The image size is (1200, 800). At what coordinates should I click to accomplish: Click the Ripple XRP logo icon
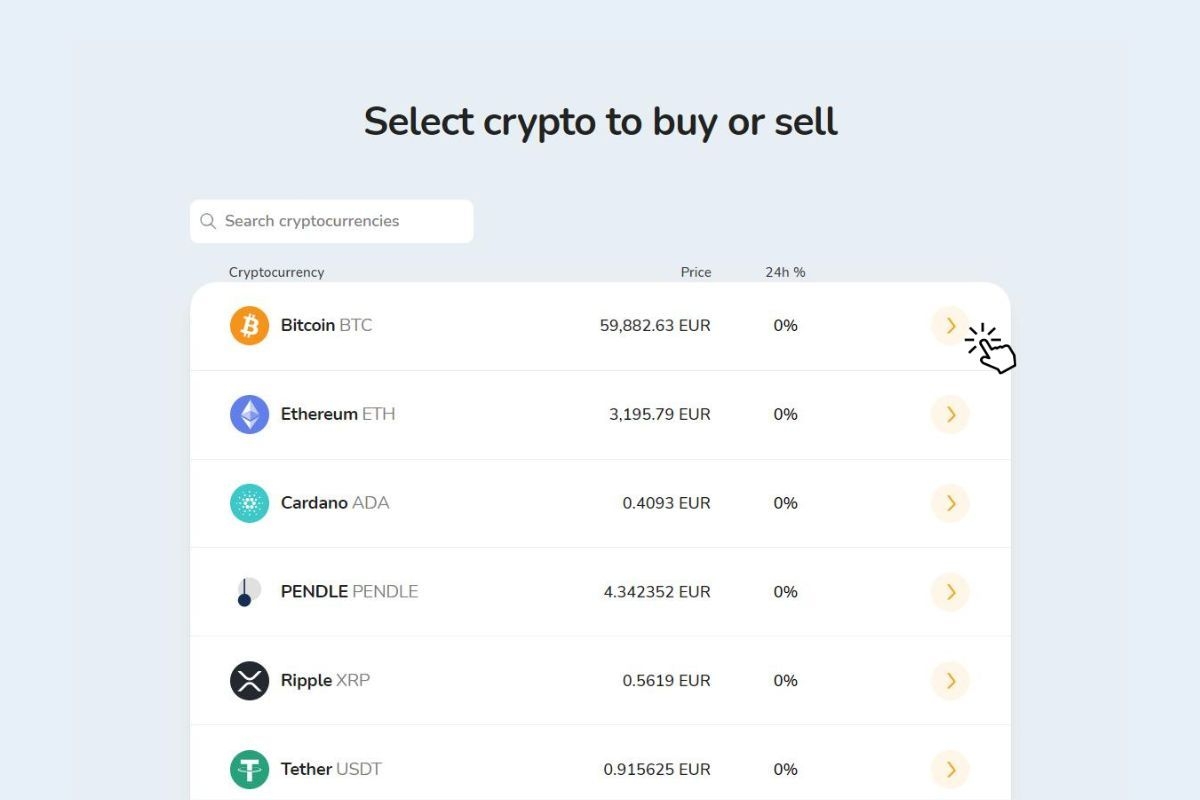(x=249, y=681)
